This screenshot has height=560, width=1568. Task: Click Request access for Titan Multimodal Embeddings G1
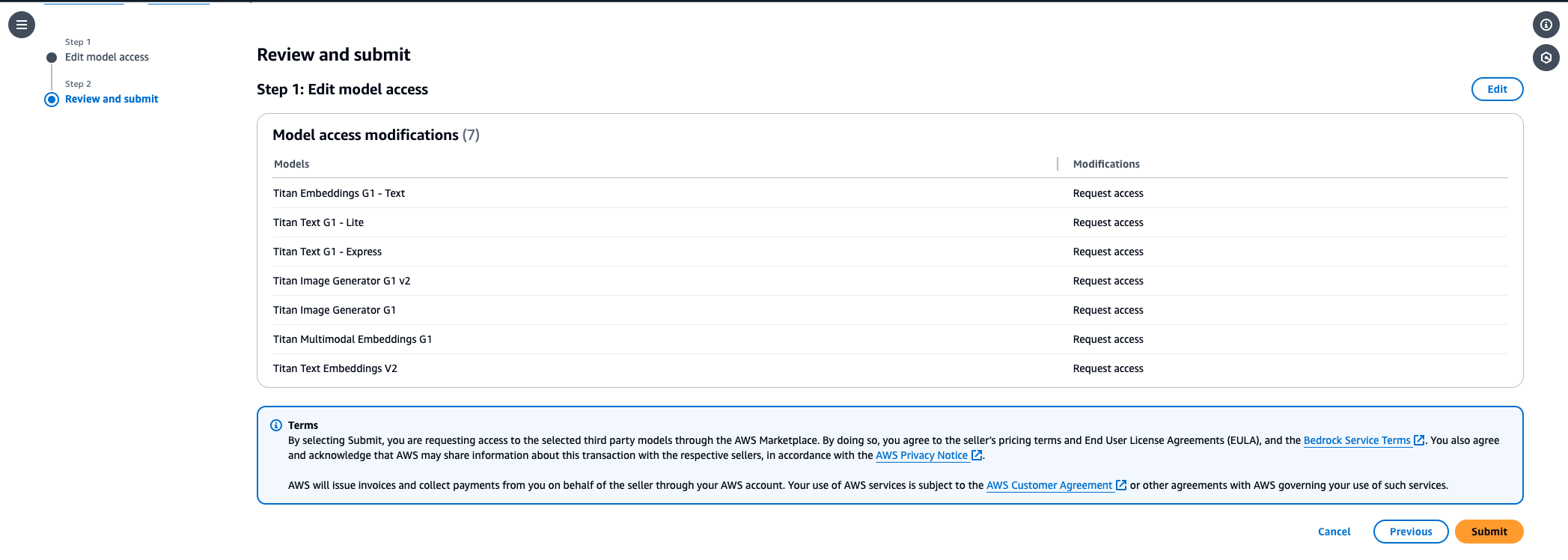coord(1108,339)
